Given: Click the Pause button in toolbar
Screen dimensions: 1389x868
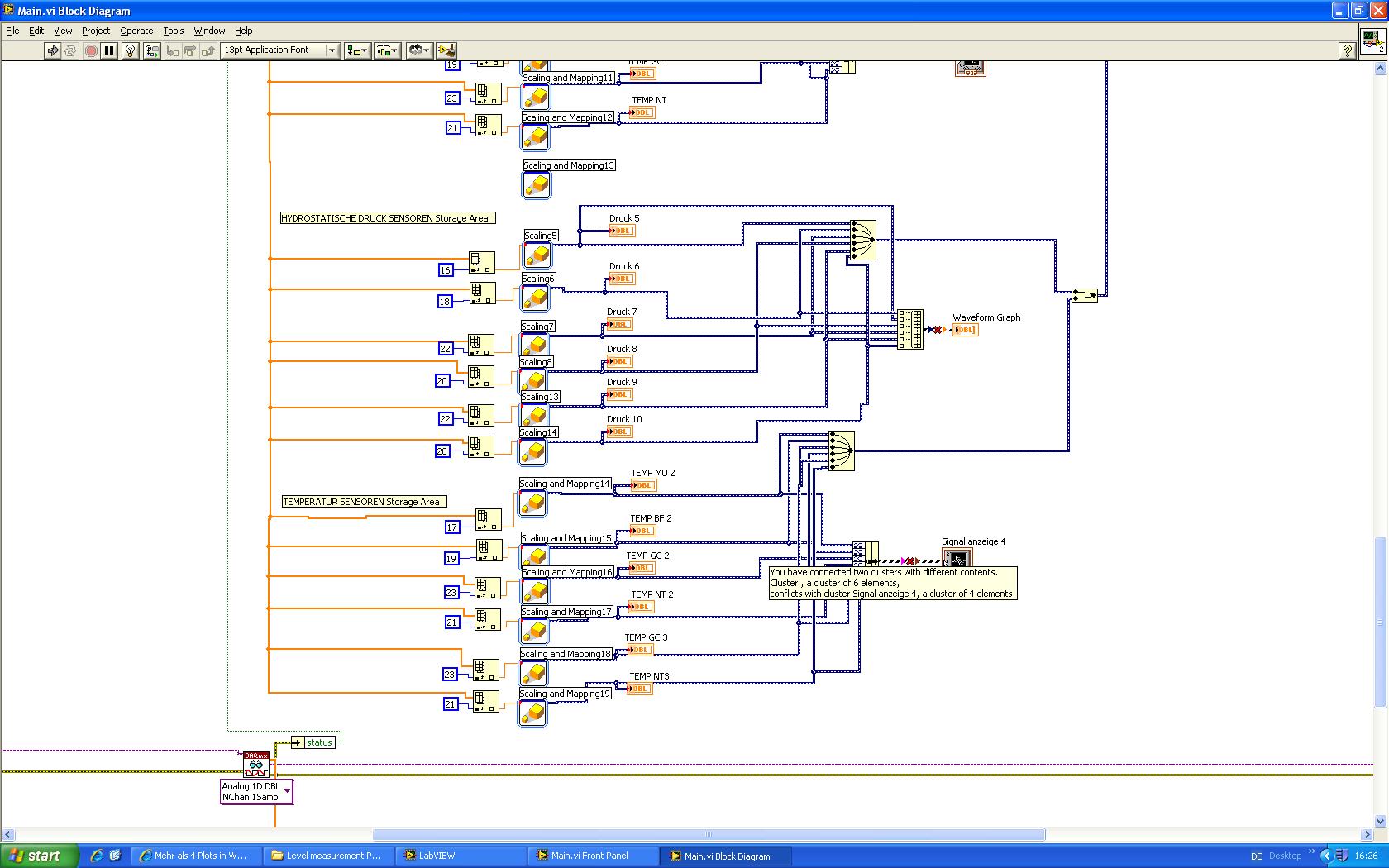Looking at the screenshot, I should (x=109, y=50).
